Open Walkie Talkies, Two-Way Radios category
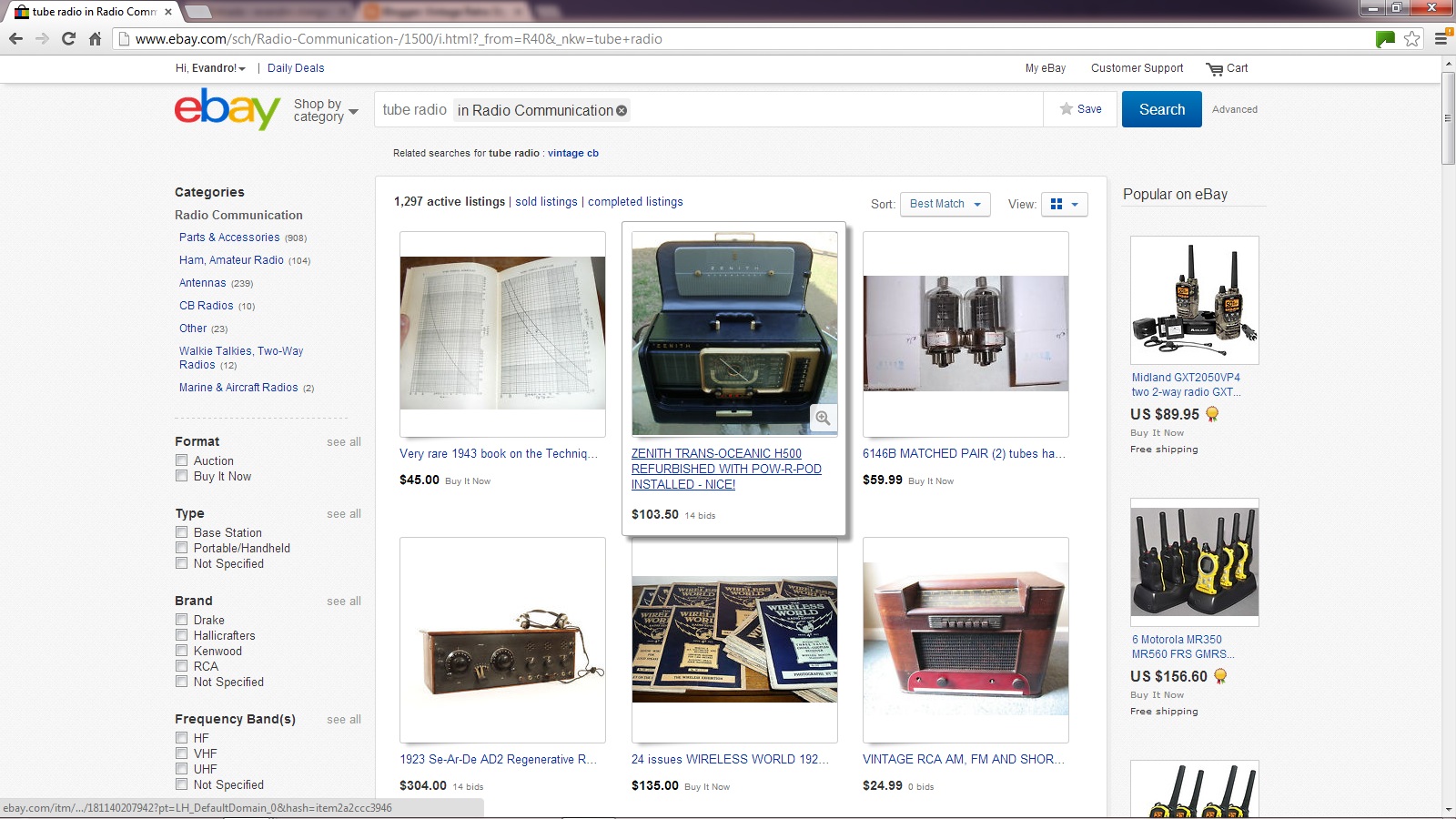 tap(241, 358)
